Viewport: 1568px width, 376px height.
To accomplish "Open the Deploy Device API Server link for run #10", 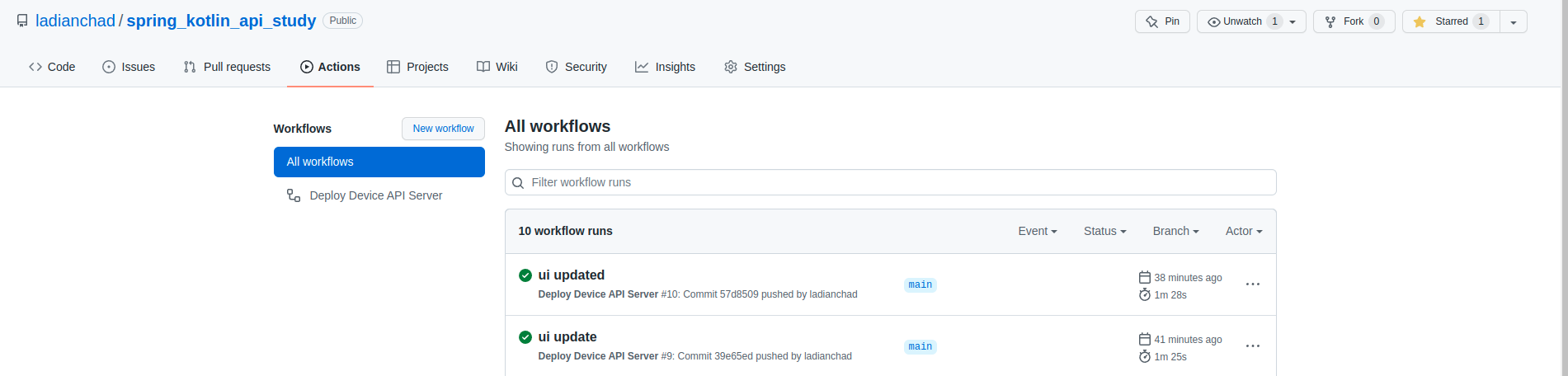I will [598, 294].
